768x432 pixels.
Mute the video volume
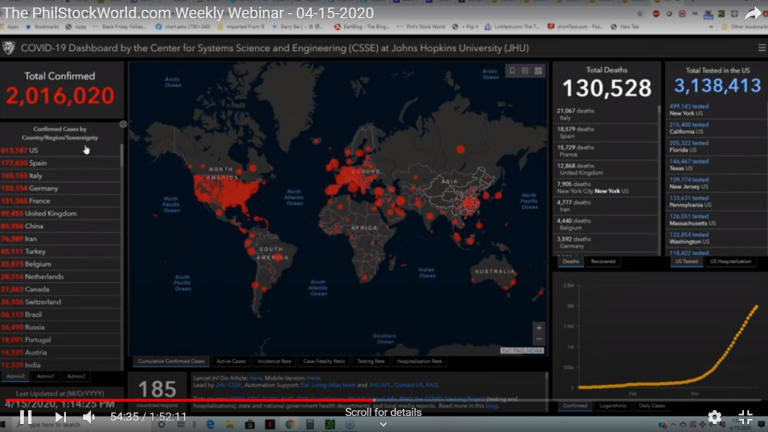point(89,417)
